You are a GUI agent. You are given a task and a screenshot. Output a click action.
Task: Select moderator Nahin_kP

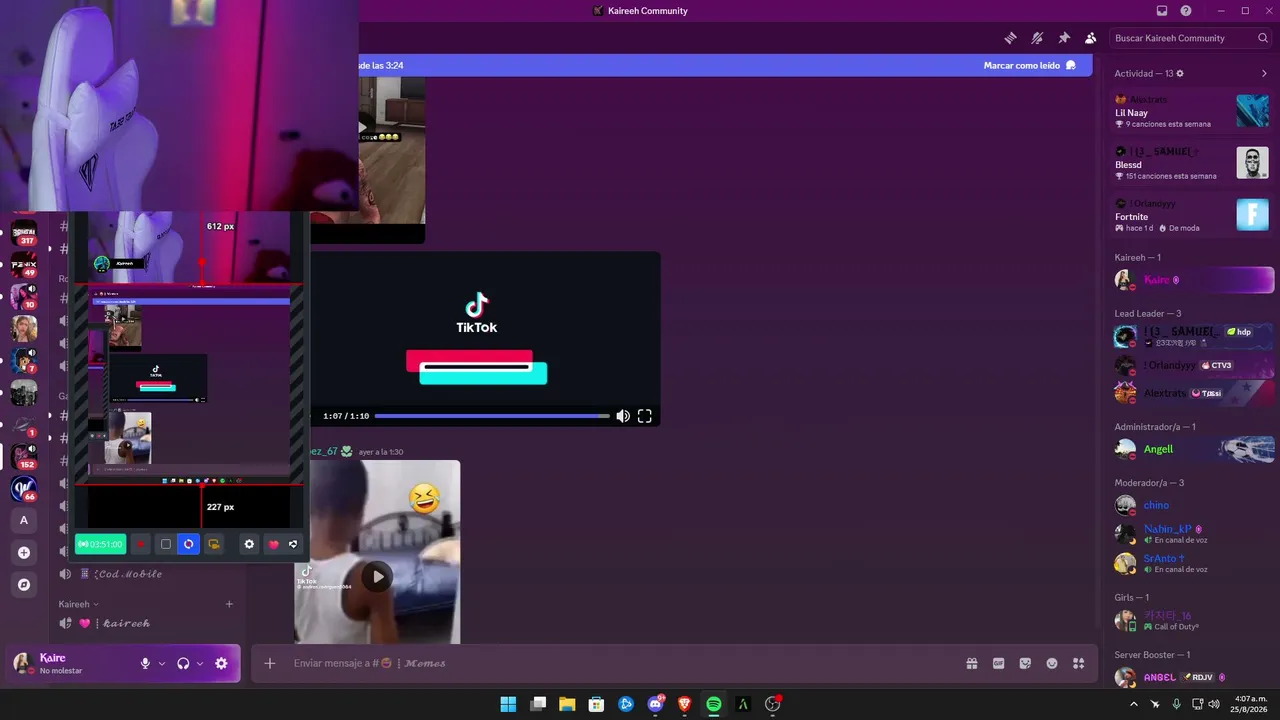point(1192,534)
